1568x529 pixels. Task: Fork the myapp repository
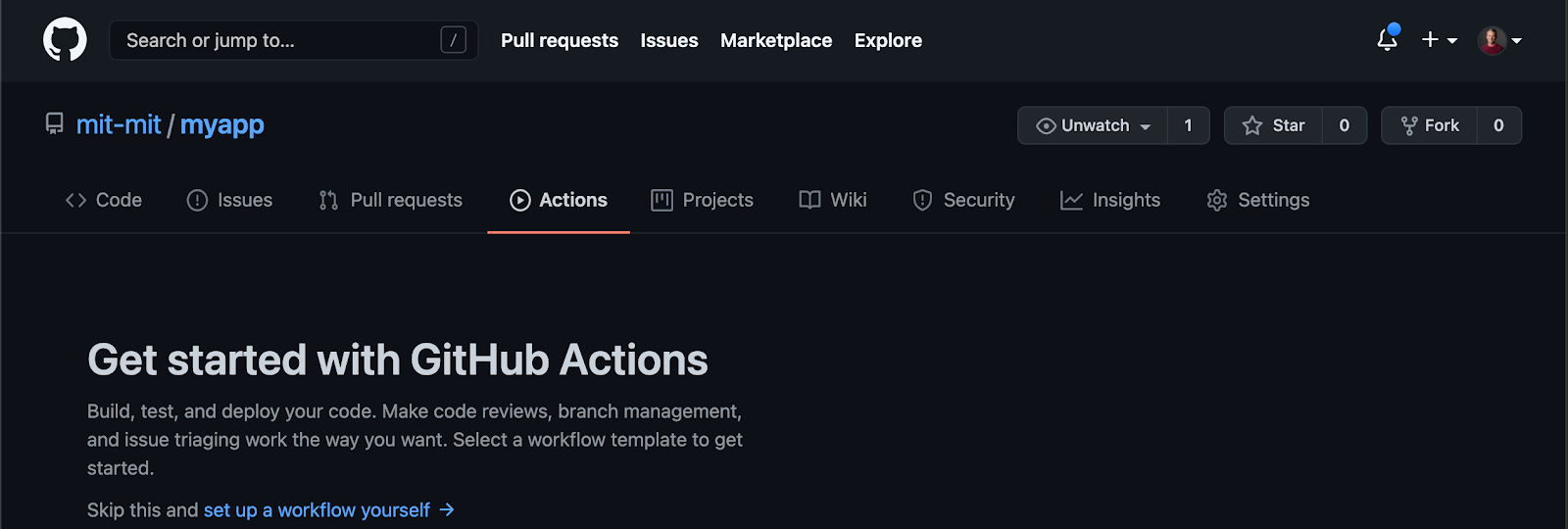1430,125
